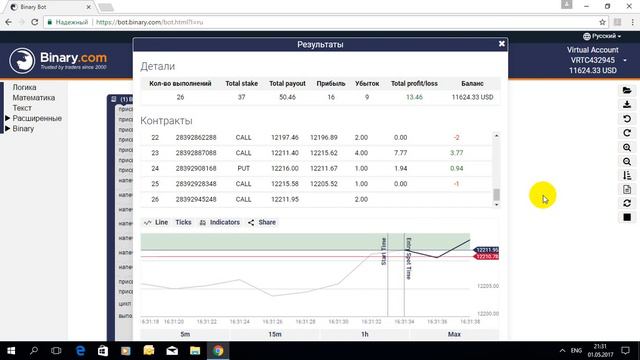Open File Explorer from the taskbar
Image resolution: width=640 pixels, height=360 pixels.
[195, 351]
